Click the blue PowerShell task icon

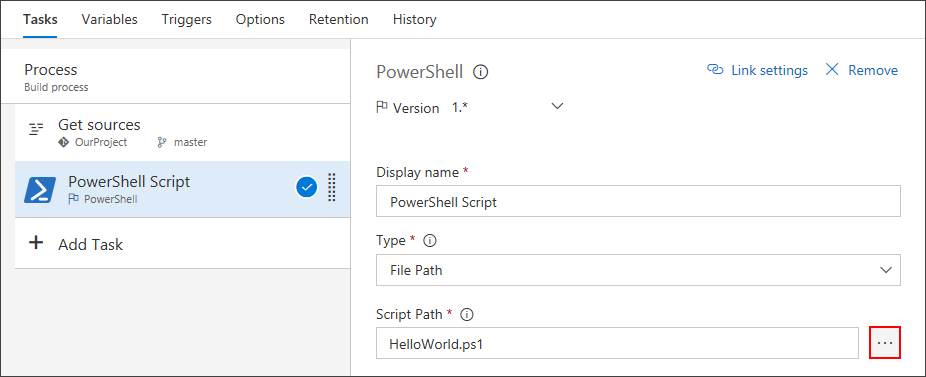[40, 190]
